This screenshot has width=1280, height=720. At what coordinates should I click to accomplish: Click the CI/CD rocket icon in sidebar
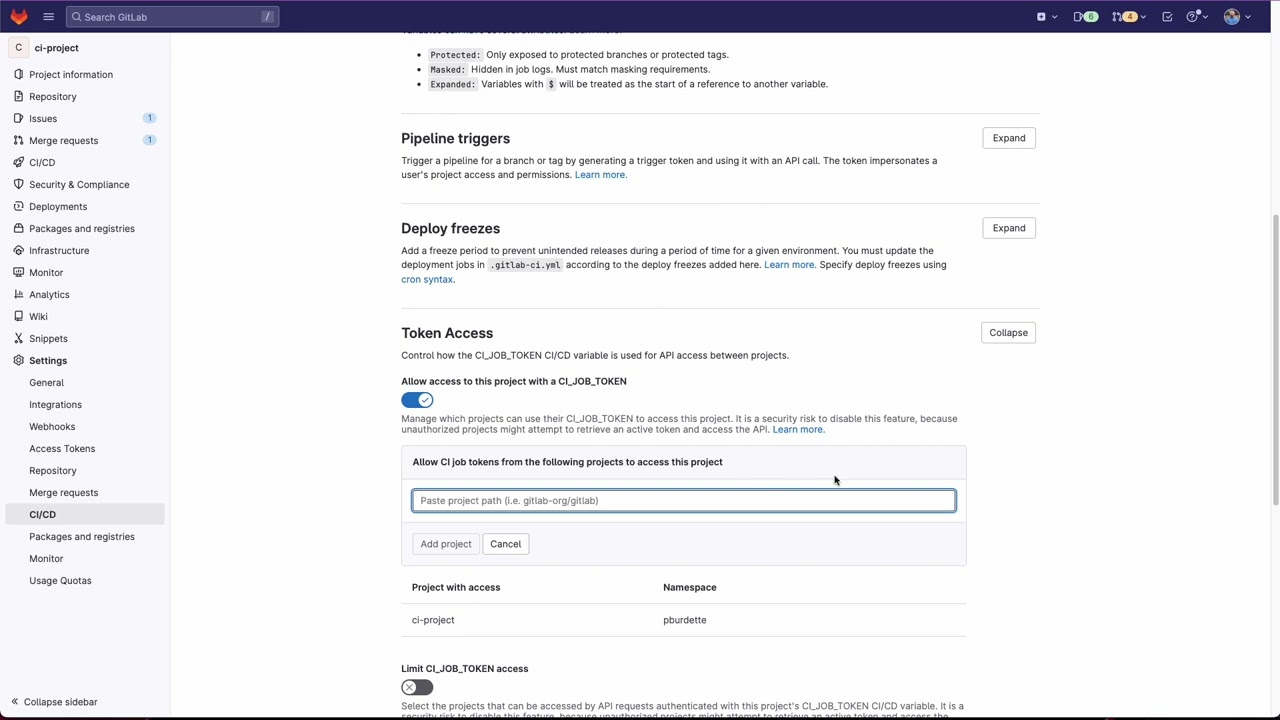[x=18, y=162]
